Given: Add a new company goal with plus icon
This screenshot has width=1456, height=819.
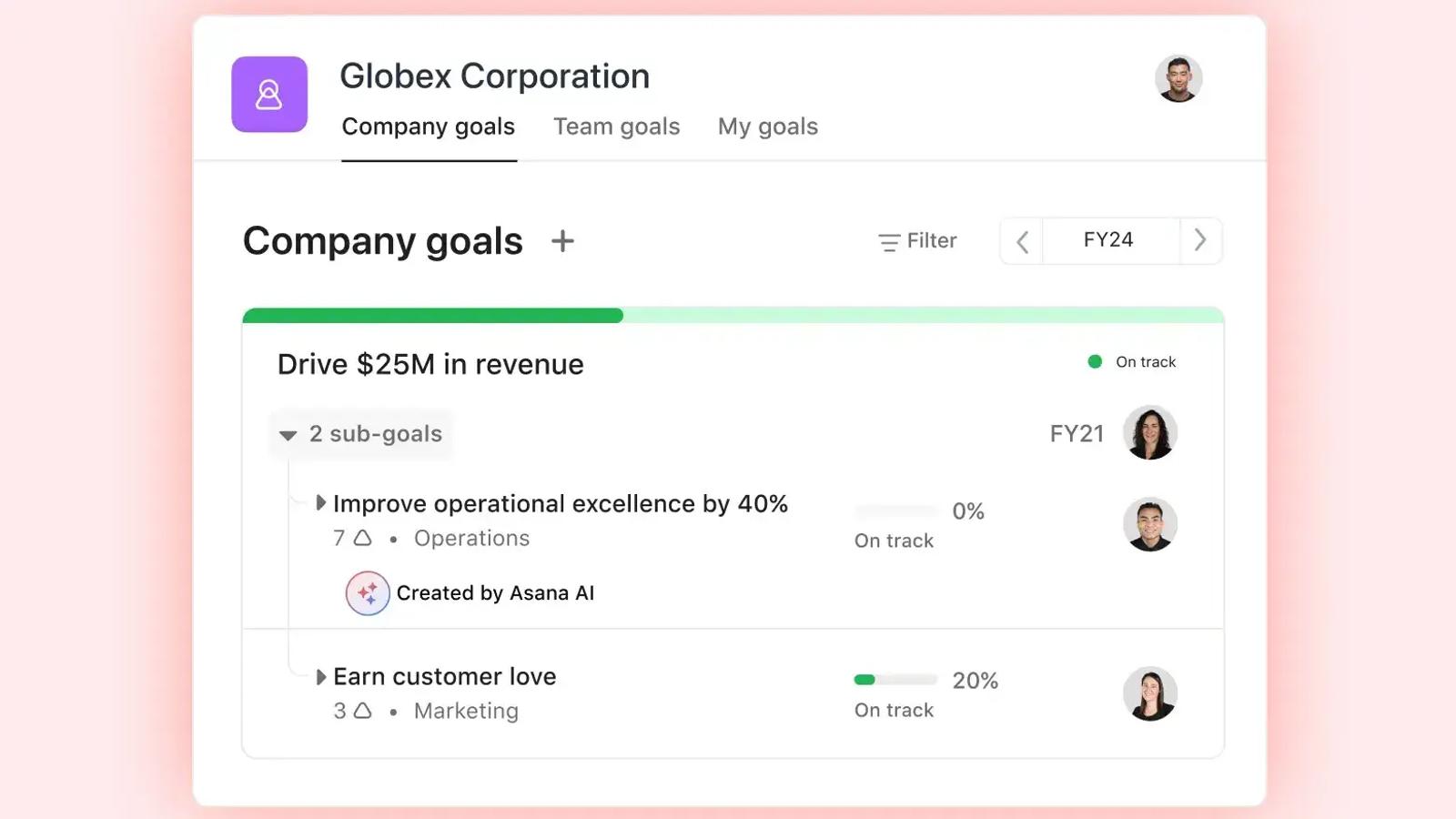Looking at the screenshot, I should click(x=562, y=241).
